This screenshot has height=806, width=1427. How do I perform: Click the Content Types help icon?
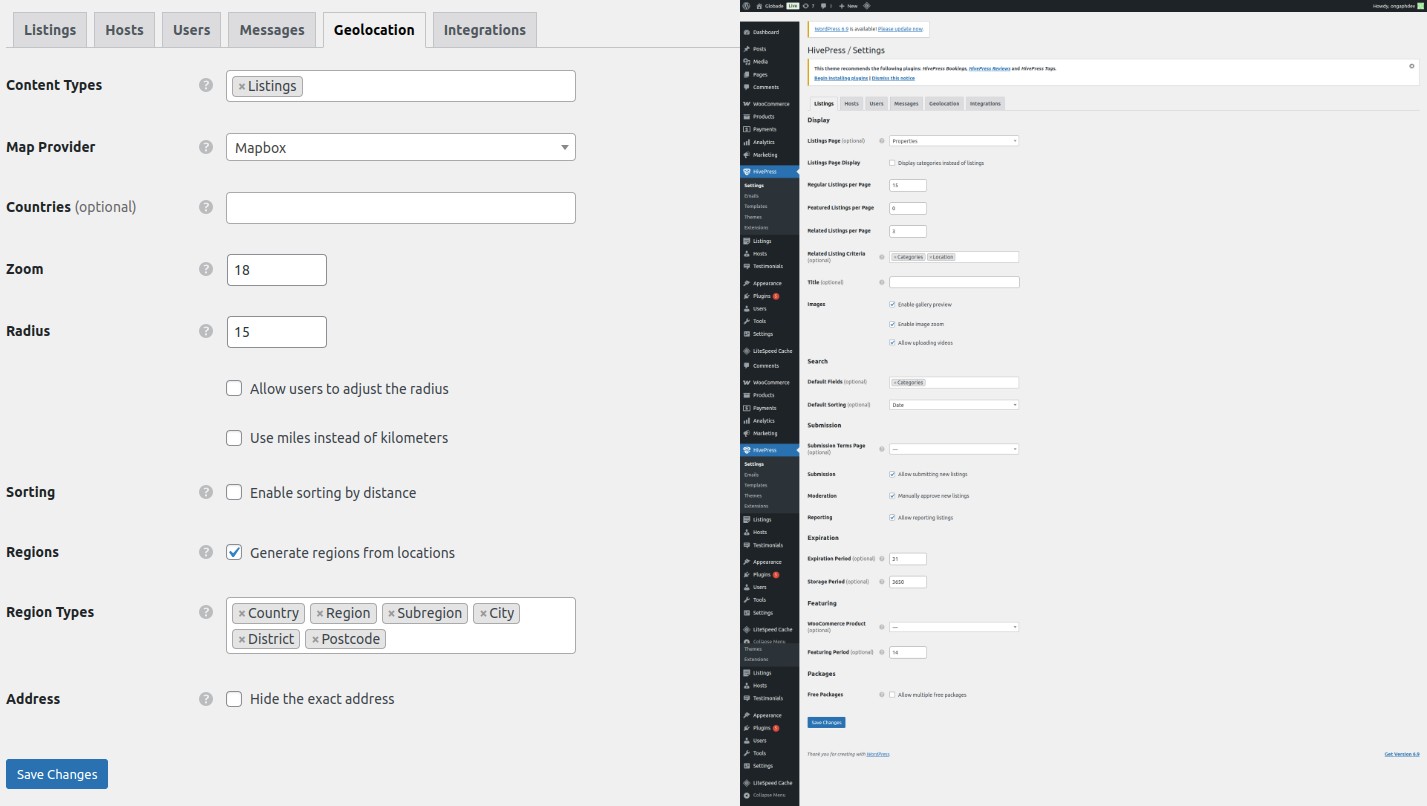click(x=206, y=85)
